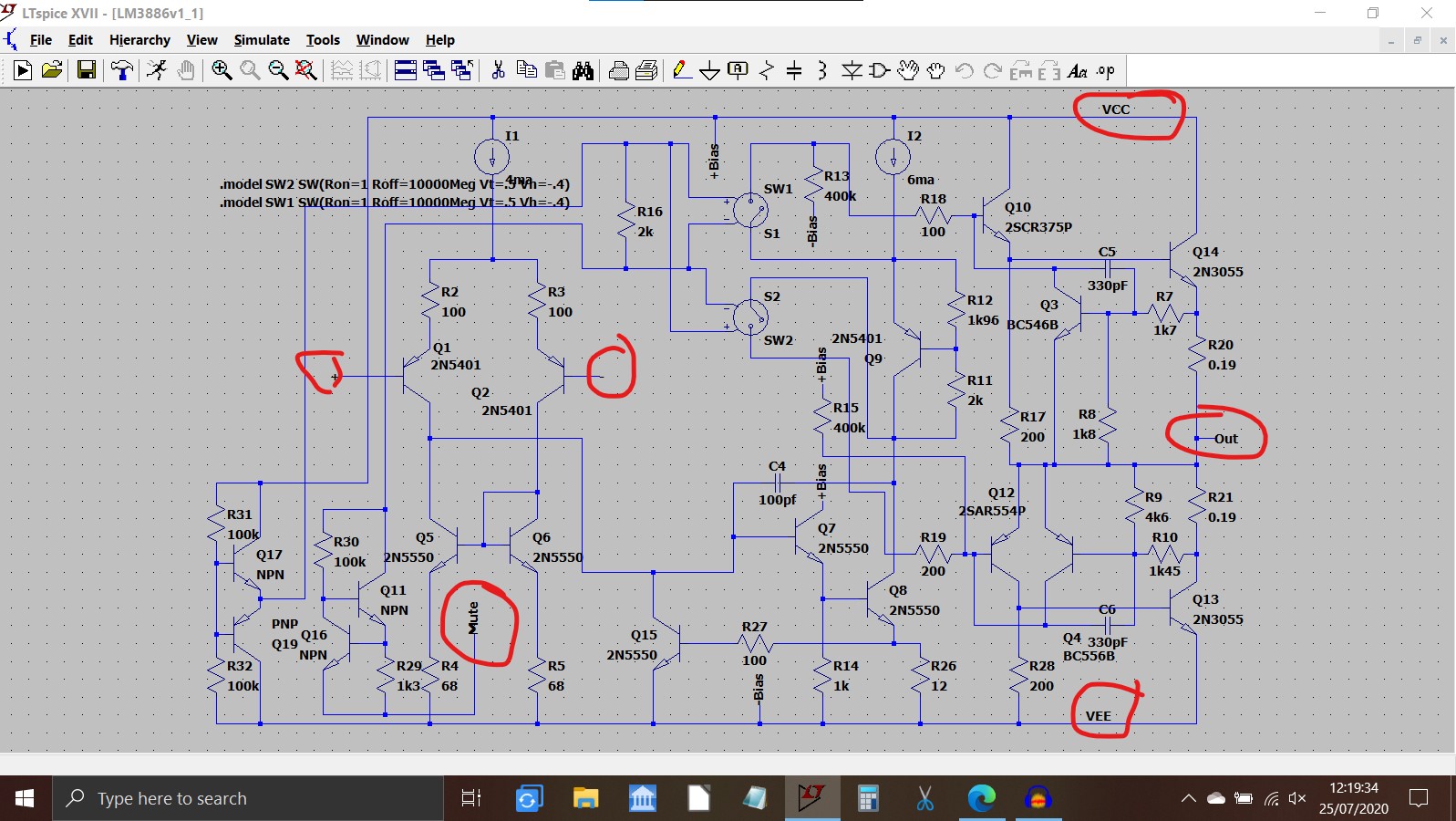Click the VEE net label

coord(1098,716)
